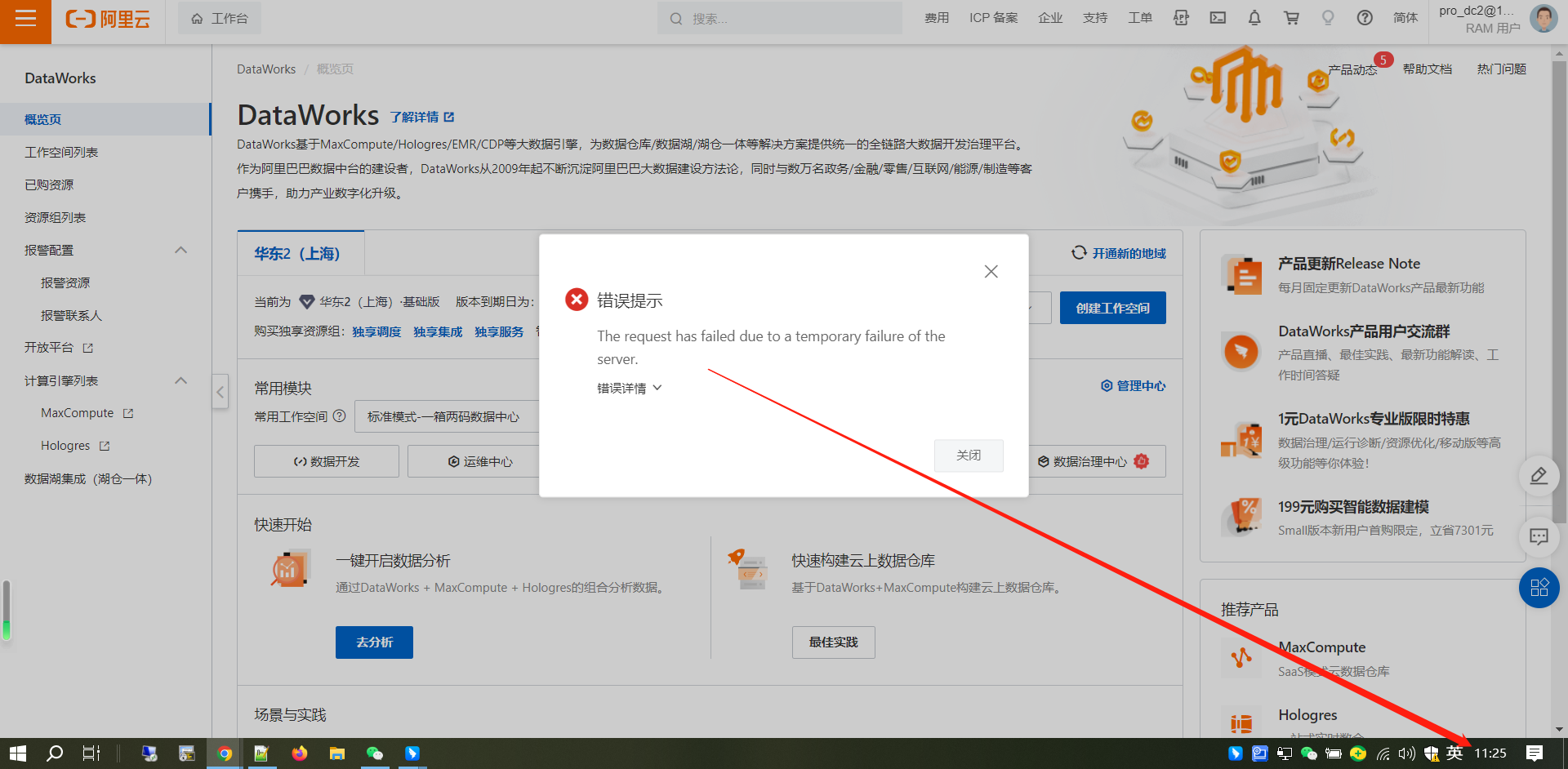The height and width of the screenshot is (769, 1568).
Task: Expand 错误详情 in the error dialog
Action: point(630,389)
